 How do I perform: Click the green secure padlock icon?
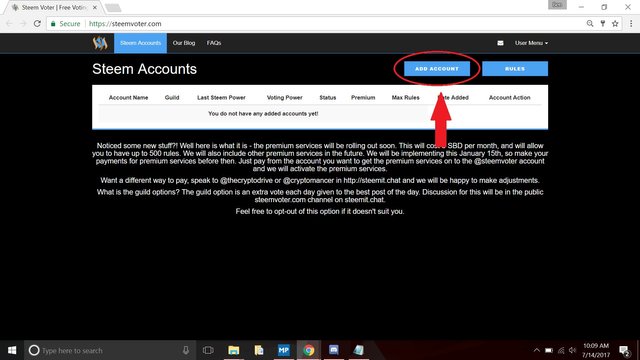pos(53,24)
